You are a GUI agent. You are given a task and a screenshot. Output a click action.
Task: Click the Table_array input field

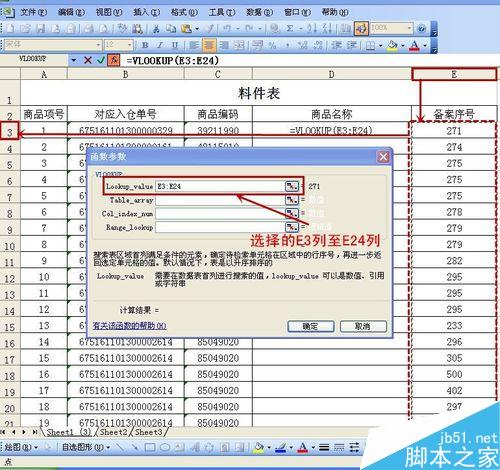[220, 200]
